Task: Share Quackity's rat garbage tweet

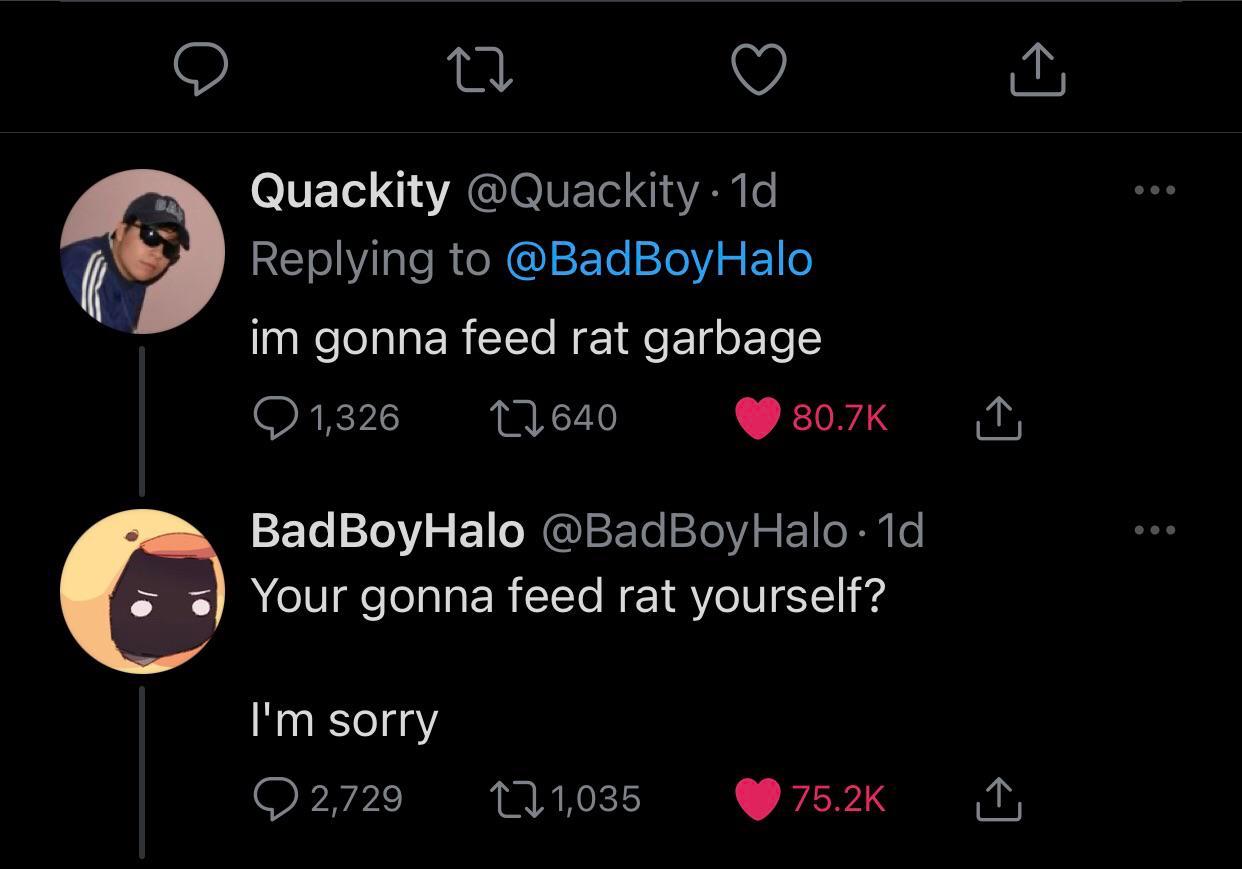Action: [x=997, y=417]
